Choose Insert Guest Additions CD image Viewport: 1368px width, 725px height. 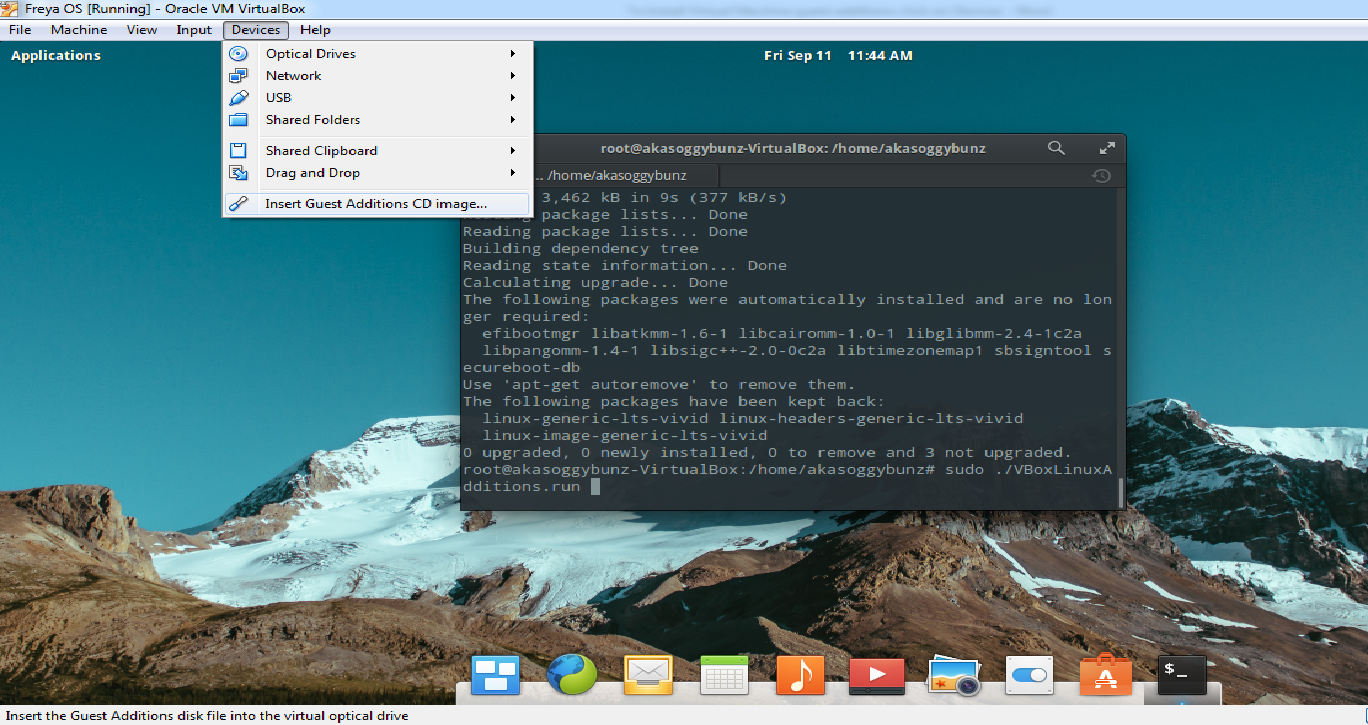click(377, 204)
